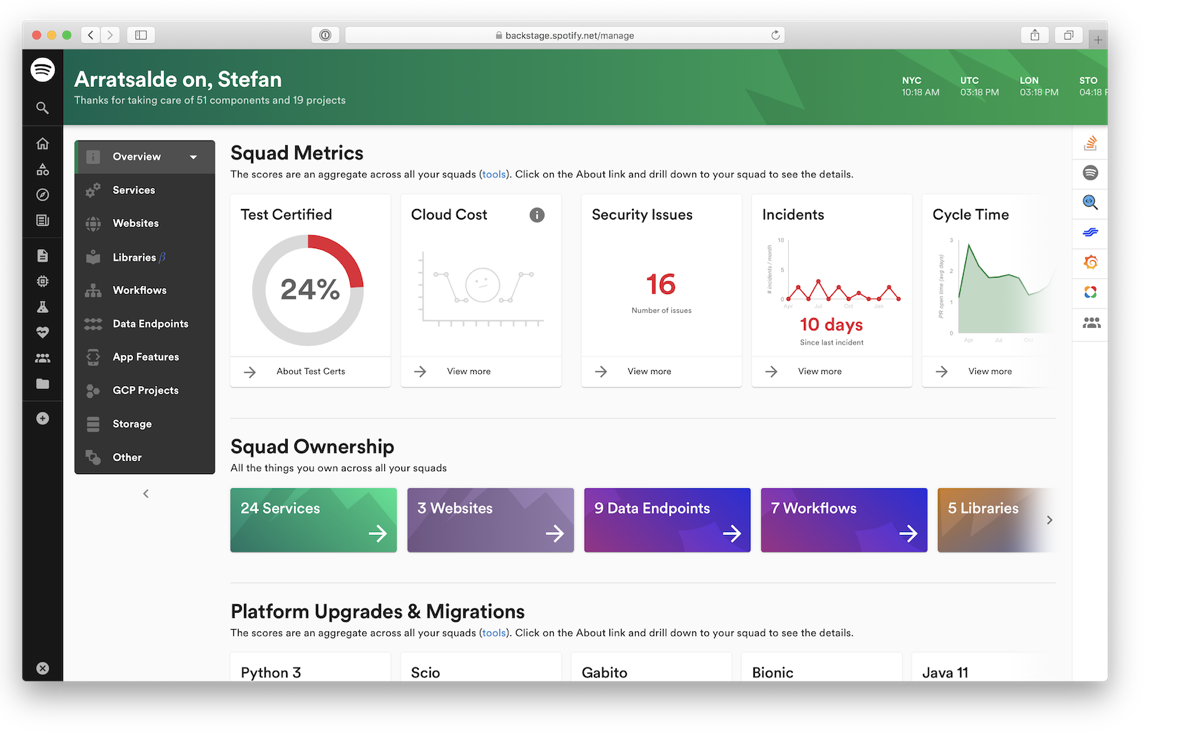Toggle the Safari sidebar button
1188x734 pixels.
pos(141,35)
